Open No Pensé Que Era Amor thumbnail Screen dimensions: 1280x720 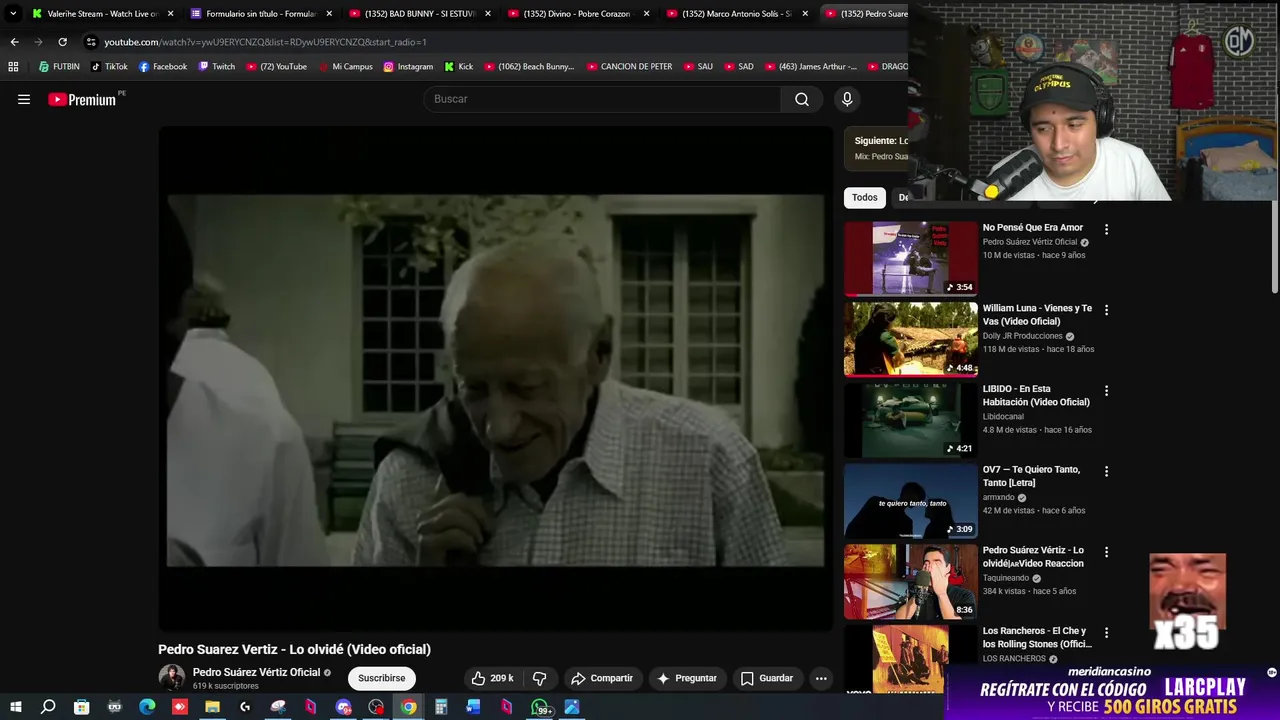coord(911,258)
